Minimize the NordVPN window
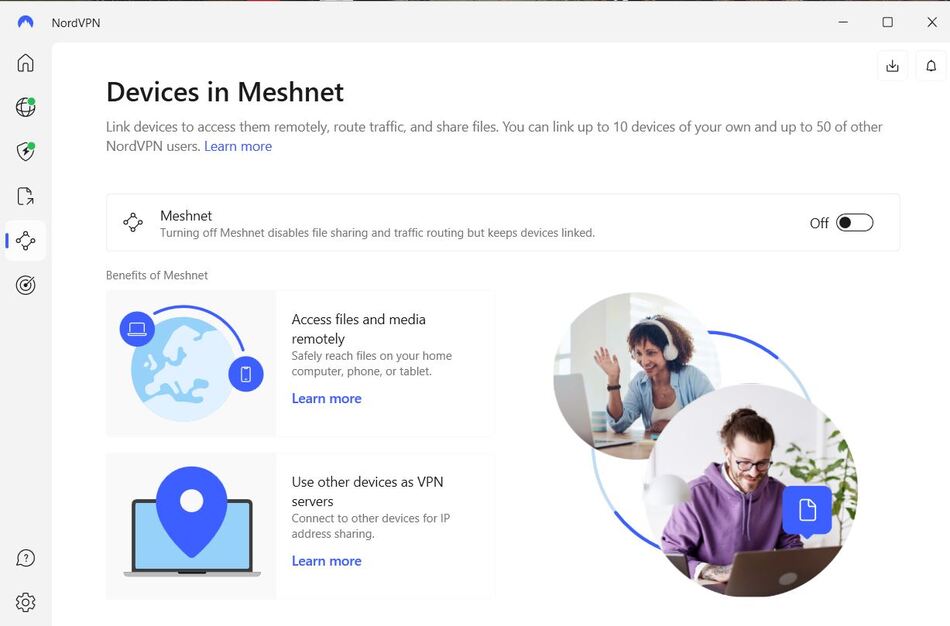Image resolution: width=950 pixels, height=626 pixels. 843,22
